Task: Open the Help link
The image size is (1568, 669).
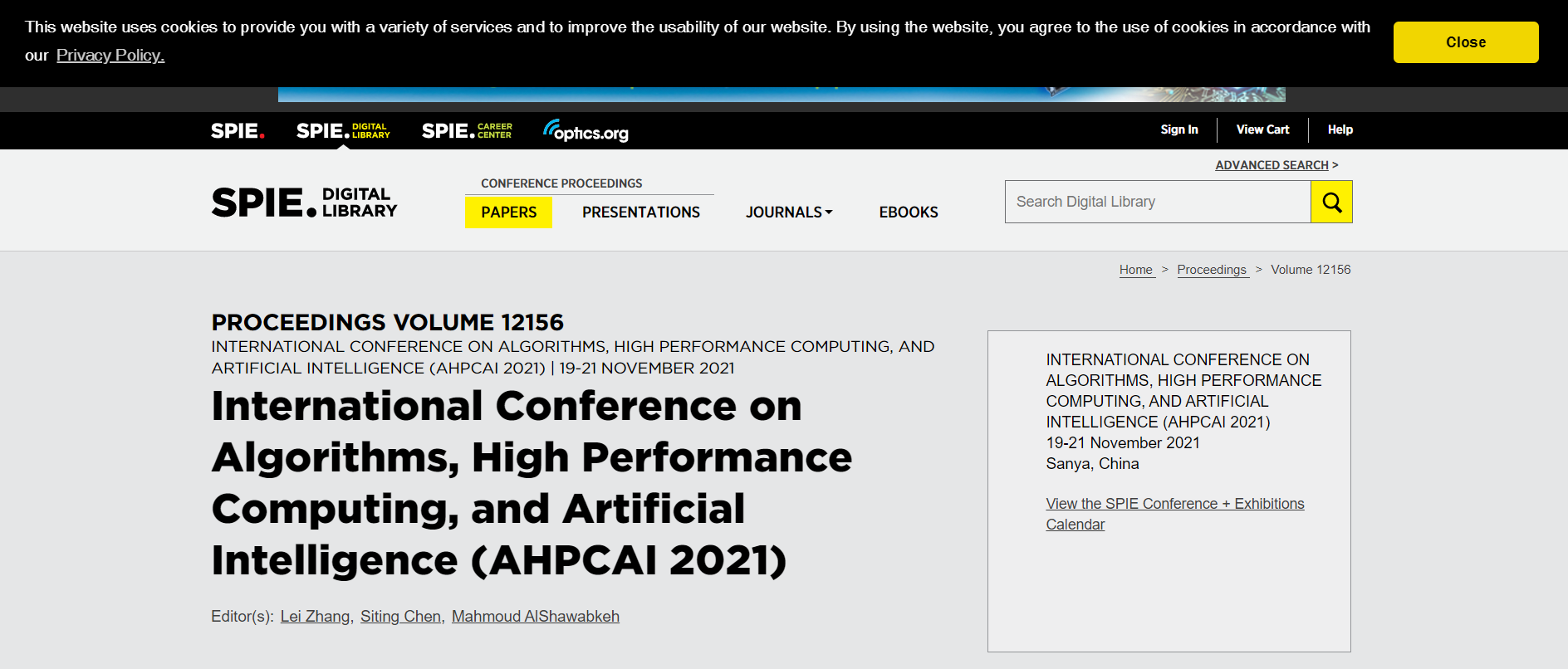Action: [1340, 129]
